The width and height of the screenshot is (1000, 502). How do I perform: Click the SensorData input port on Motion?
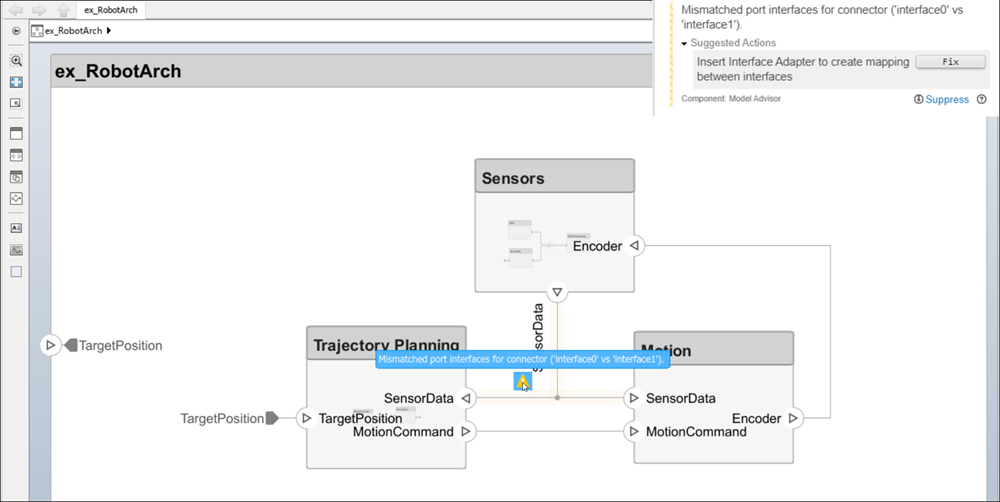click(633, 398)
